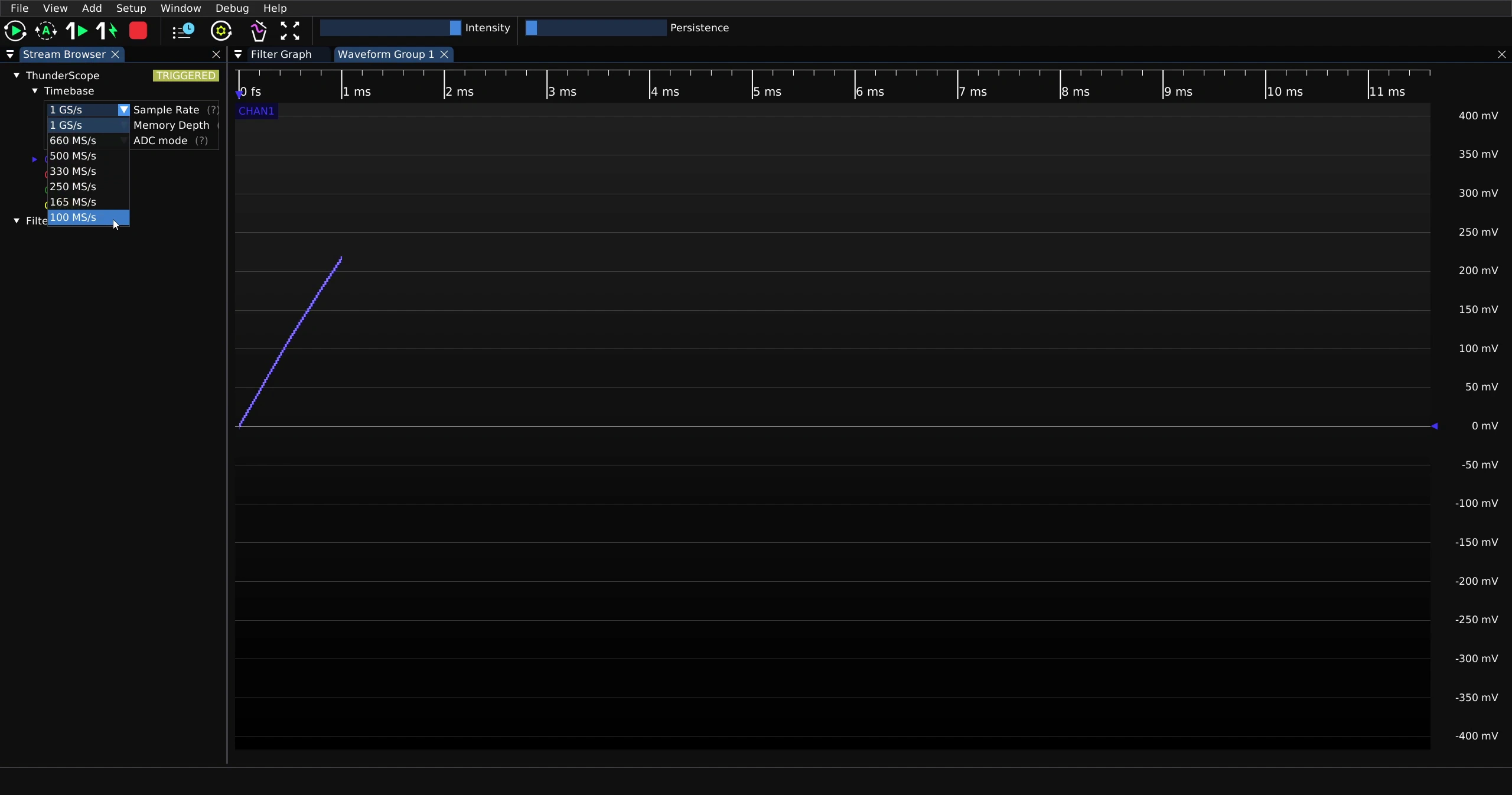The image size is (1512, 795).
Task: Close the left dock panel with its X
Action: click(216, 54)
